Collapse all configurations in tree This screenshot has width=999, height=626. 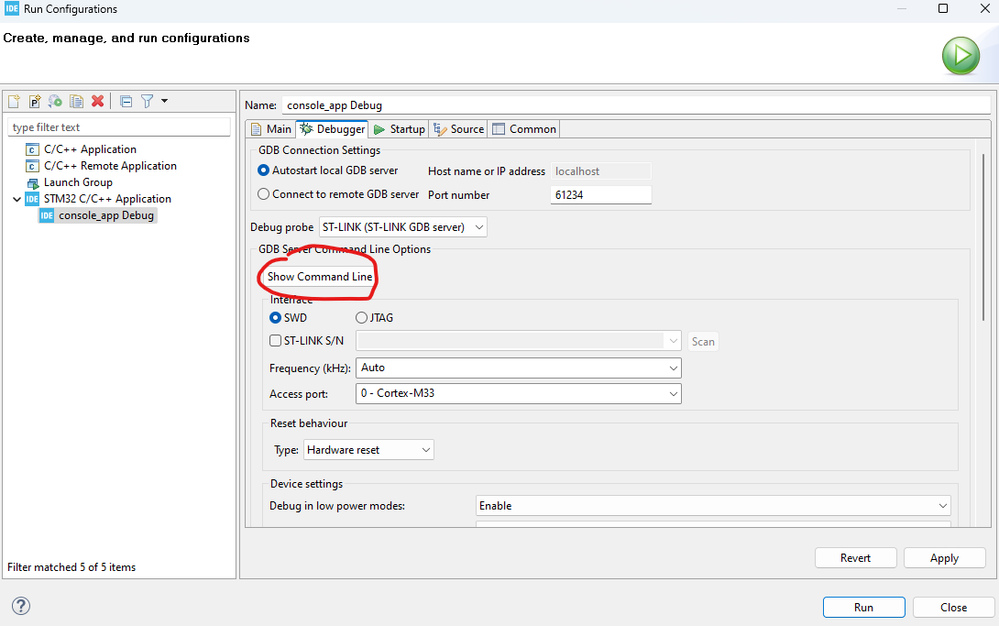[126, 101]
